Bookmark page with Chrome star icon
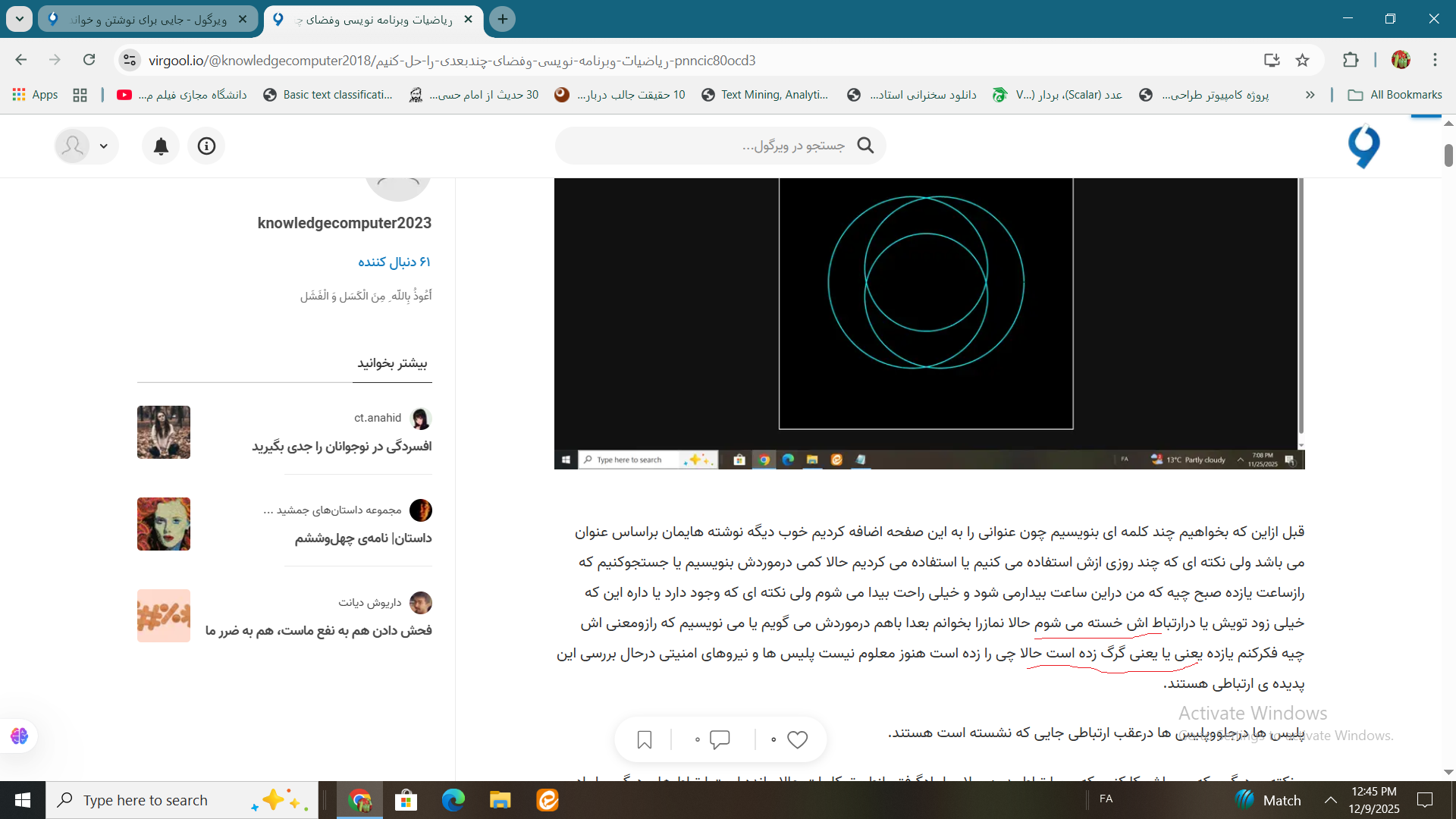Image resolution: width=1456 pixels, height=819 pixels. (x=1303, y=60)
